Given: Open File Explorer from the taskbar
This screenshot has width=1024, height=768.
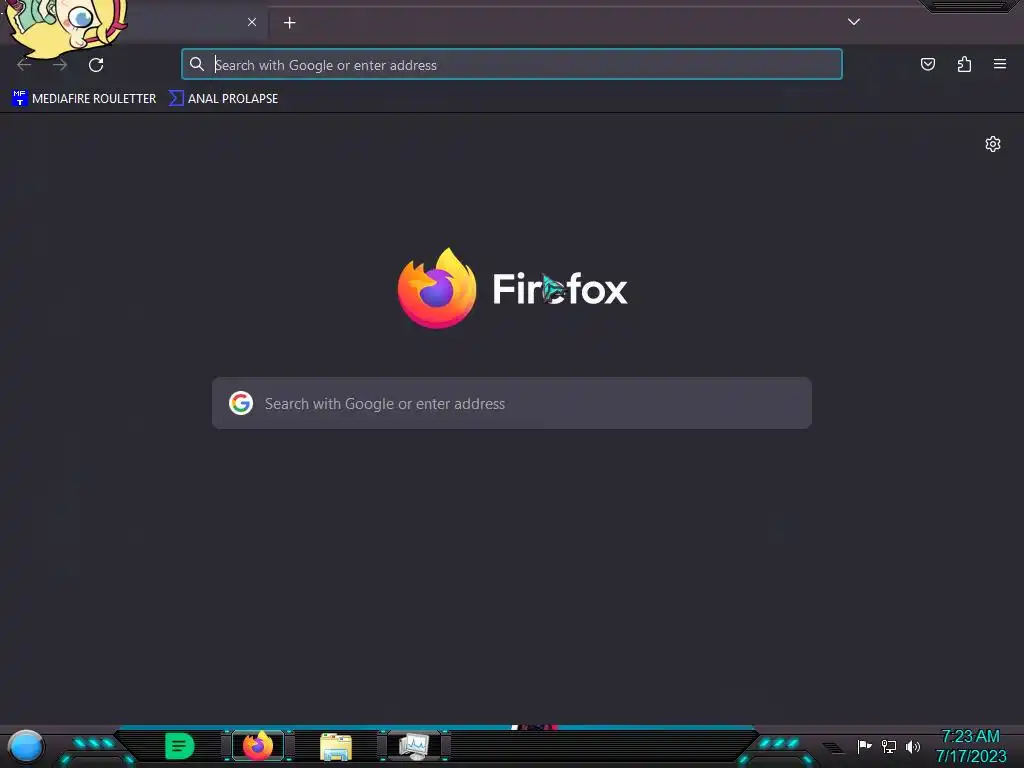Looking at the screenshot, I should point(336,746).
